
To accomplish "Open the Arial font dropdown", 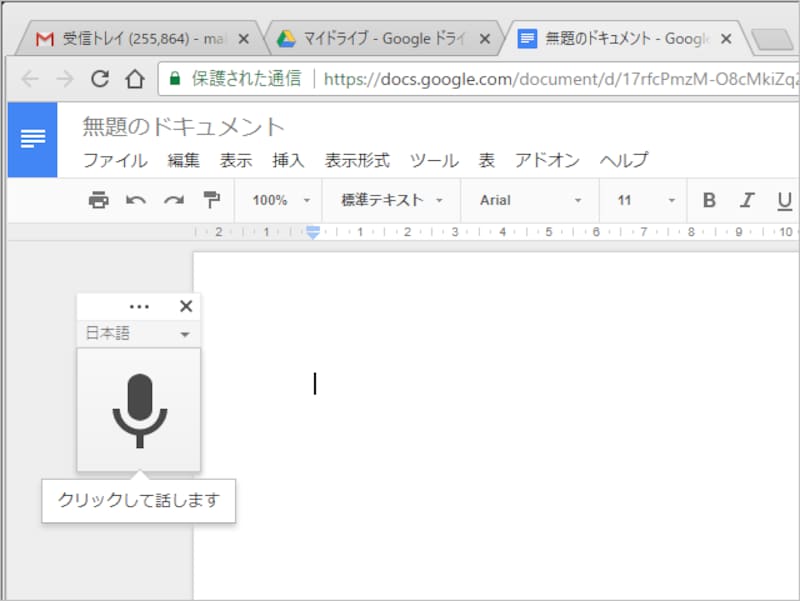I will pyautogui.click(x=529, y=200).
